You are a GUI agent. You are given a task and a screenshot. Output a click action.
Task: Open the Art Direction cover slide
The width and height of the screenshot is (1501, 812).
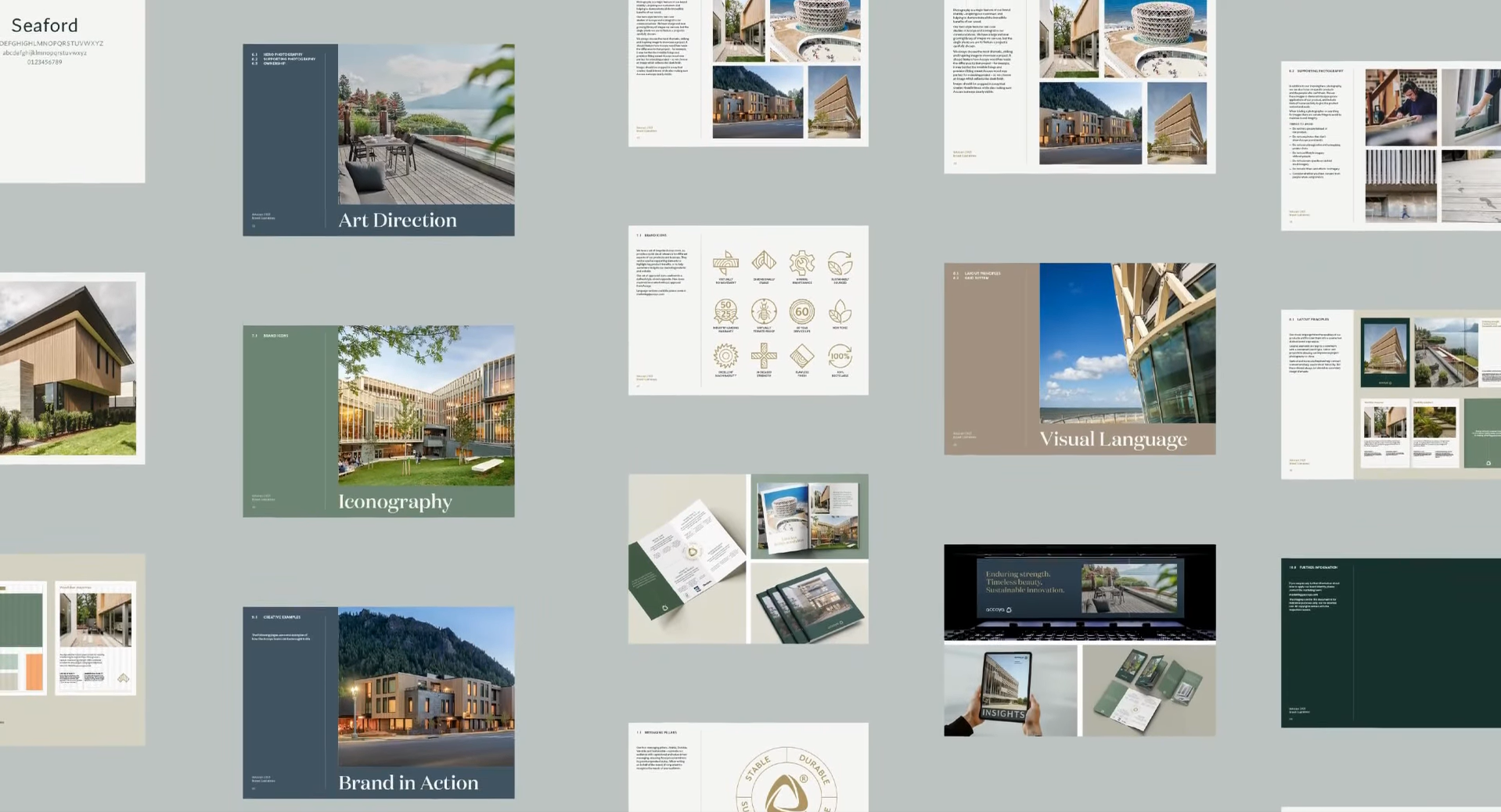coord(379,139)
